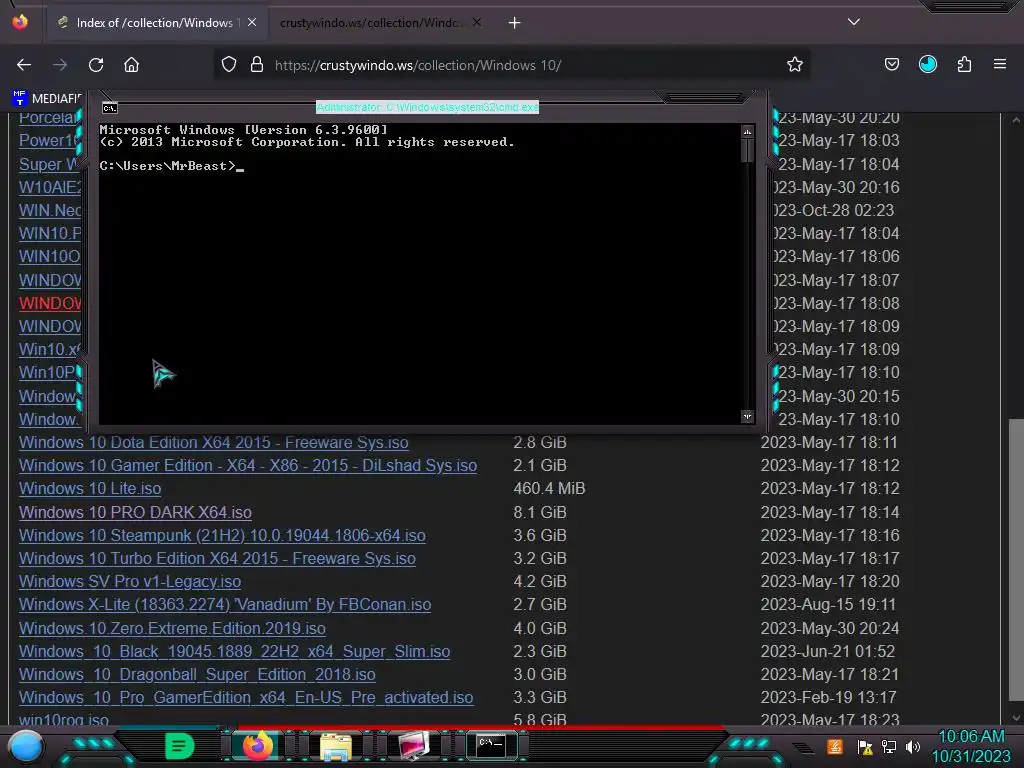Expand the list all tabs chevron

854,22
